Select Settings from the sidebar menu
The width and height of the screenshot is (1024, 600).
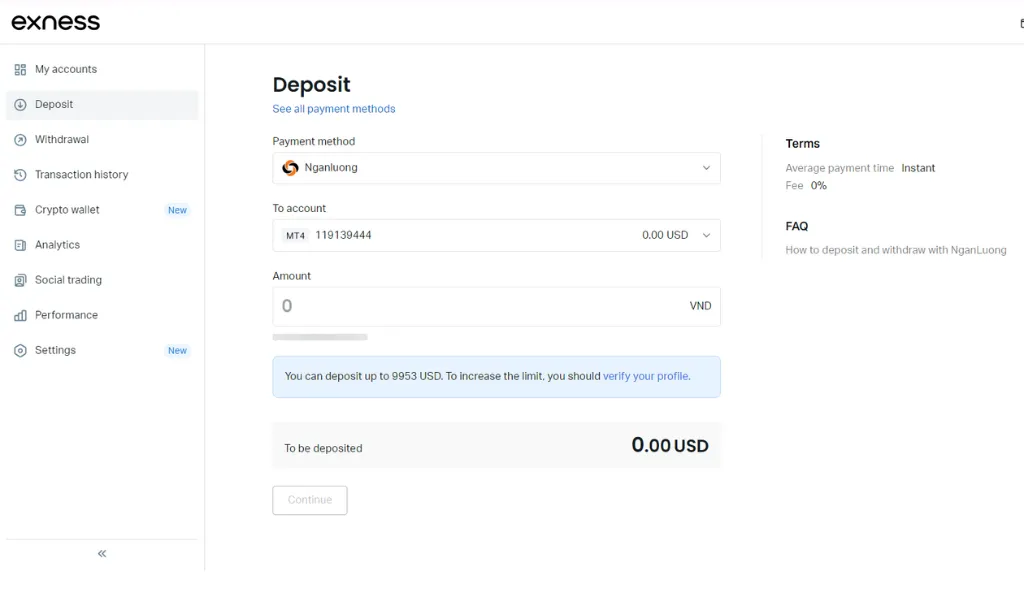click(56, 350)
